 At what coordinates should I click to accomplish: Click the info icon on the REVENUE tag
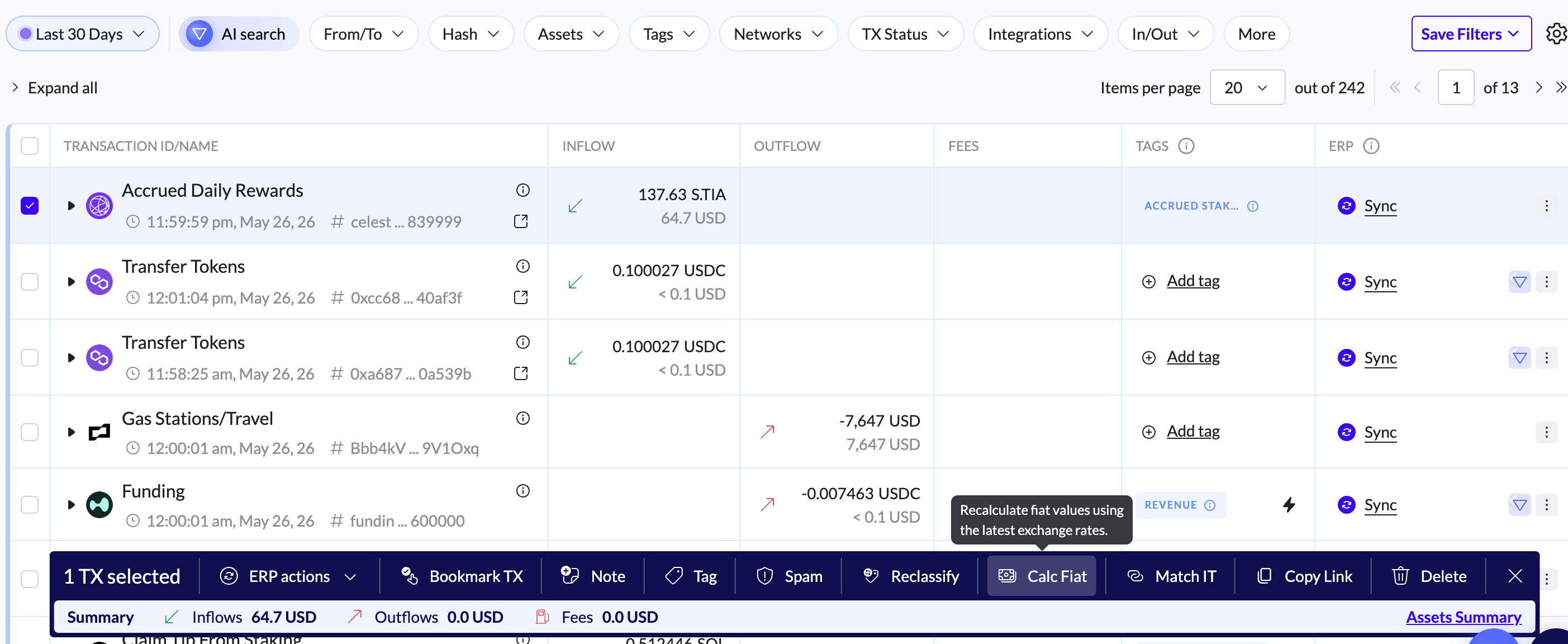tap(1209, 505)
